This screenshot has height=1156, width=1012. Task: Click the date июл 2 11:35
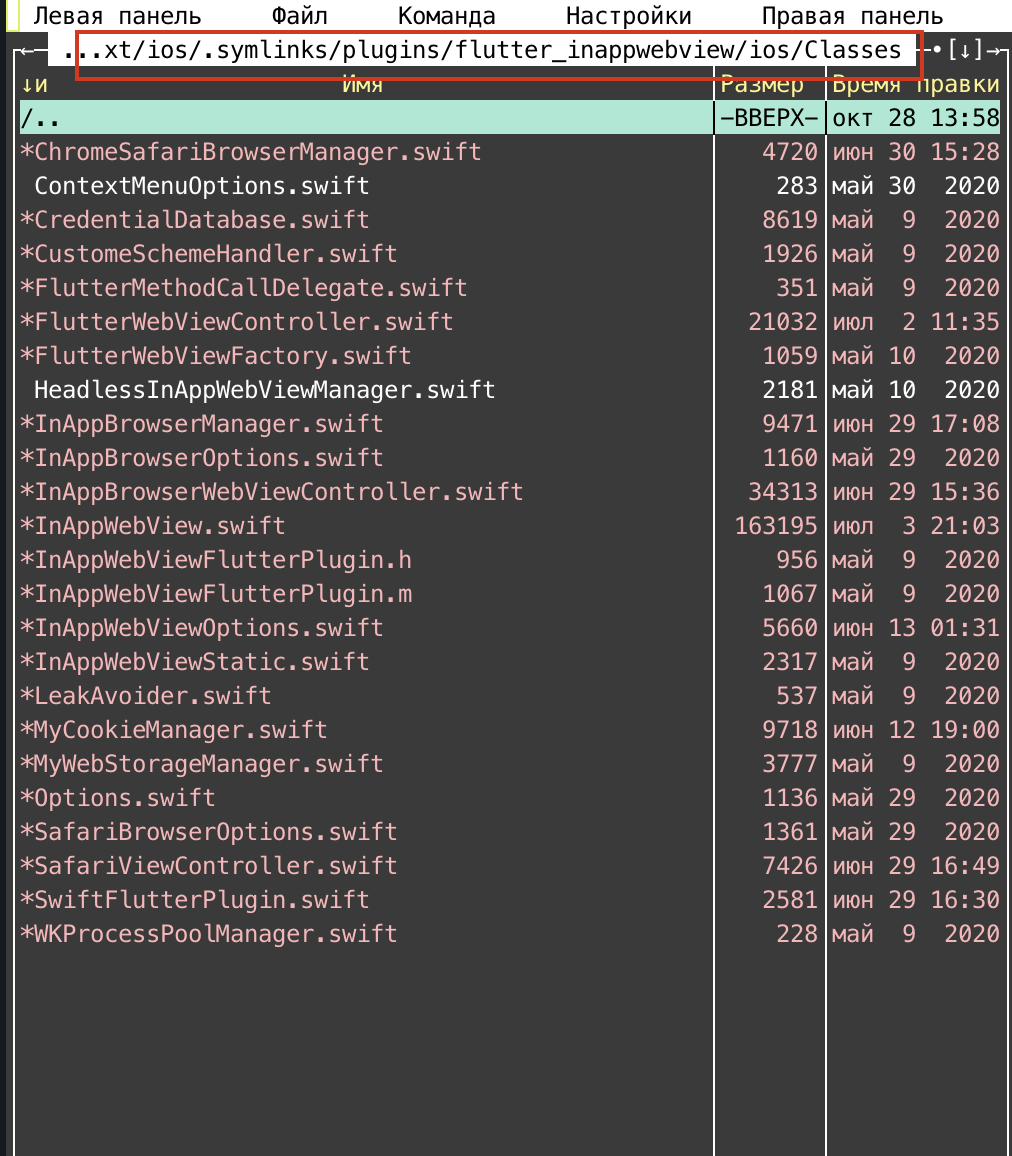pyautogui.click(x=915, y=321)
